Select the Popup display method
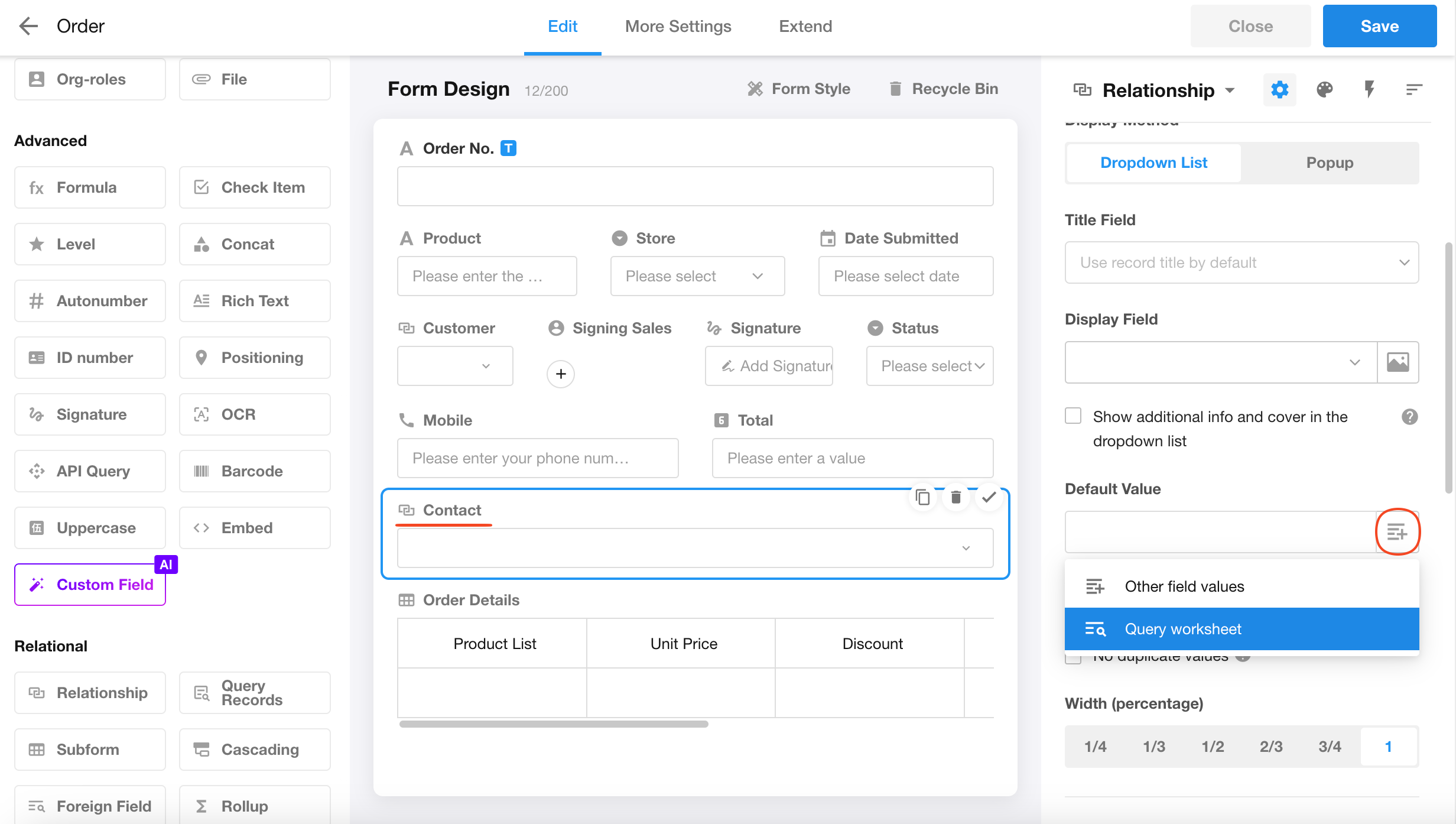Screen dimensions: 1456x824 point(1329,163)
